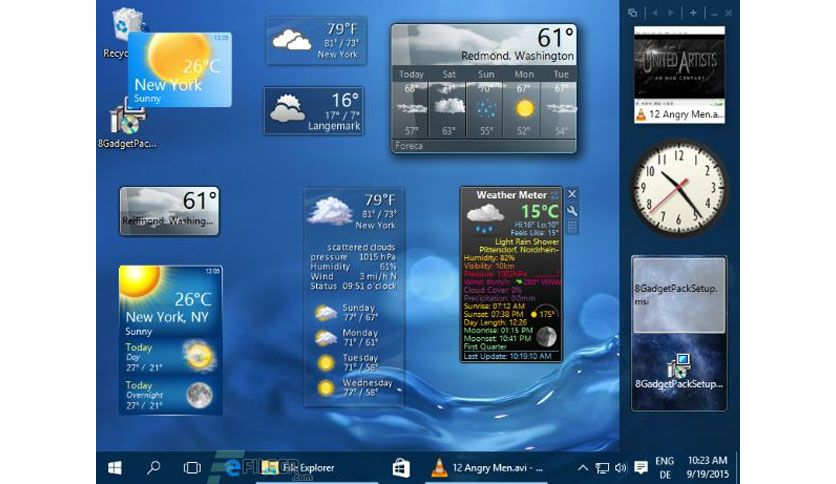
Task: Click the Sunday 77°/67° forecast row
Action: coord(354,313)
